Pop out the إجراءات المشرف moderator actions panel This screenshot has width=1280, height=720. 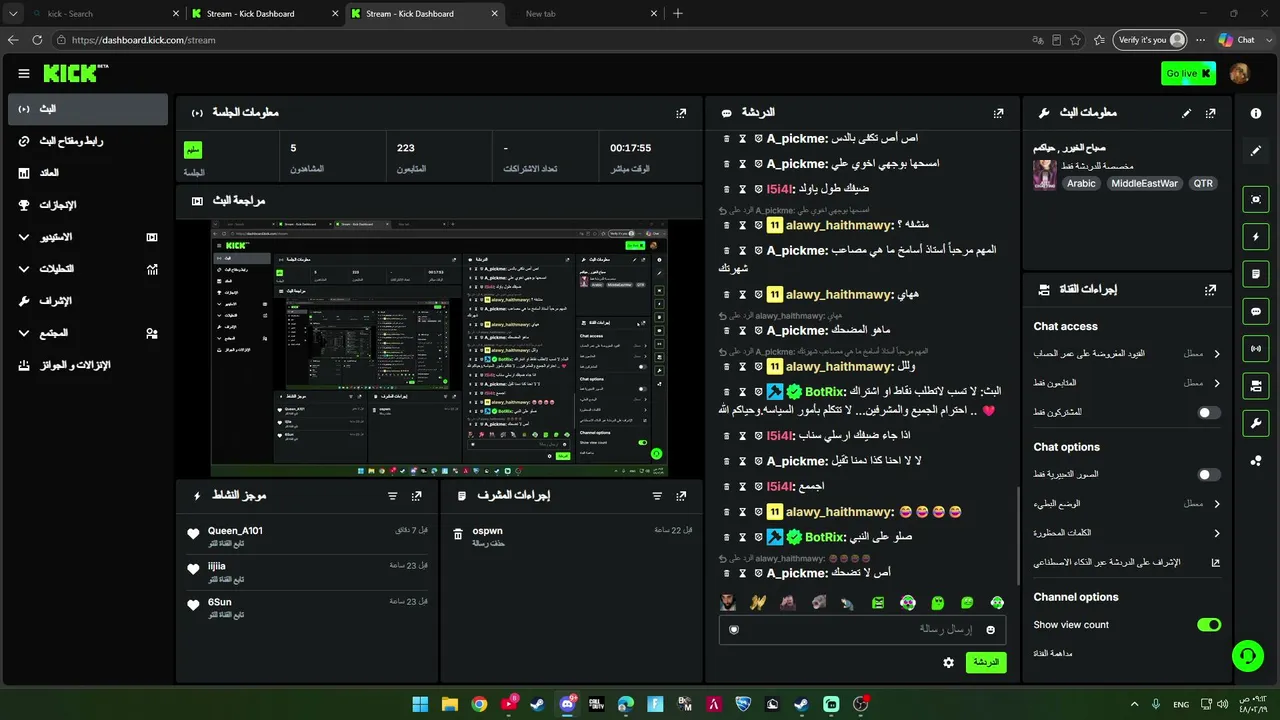[x=681, y=495]
